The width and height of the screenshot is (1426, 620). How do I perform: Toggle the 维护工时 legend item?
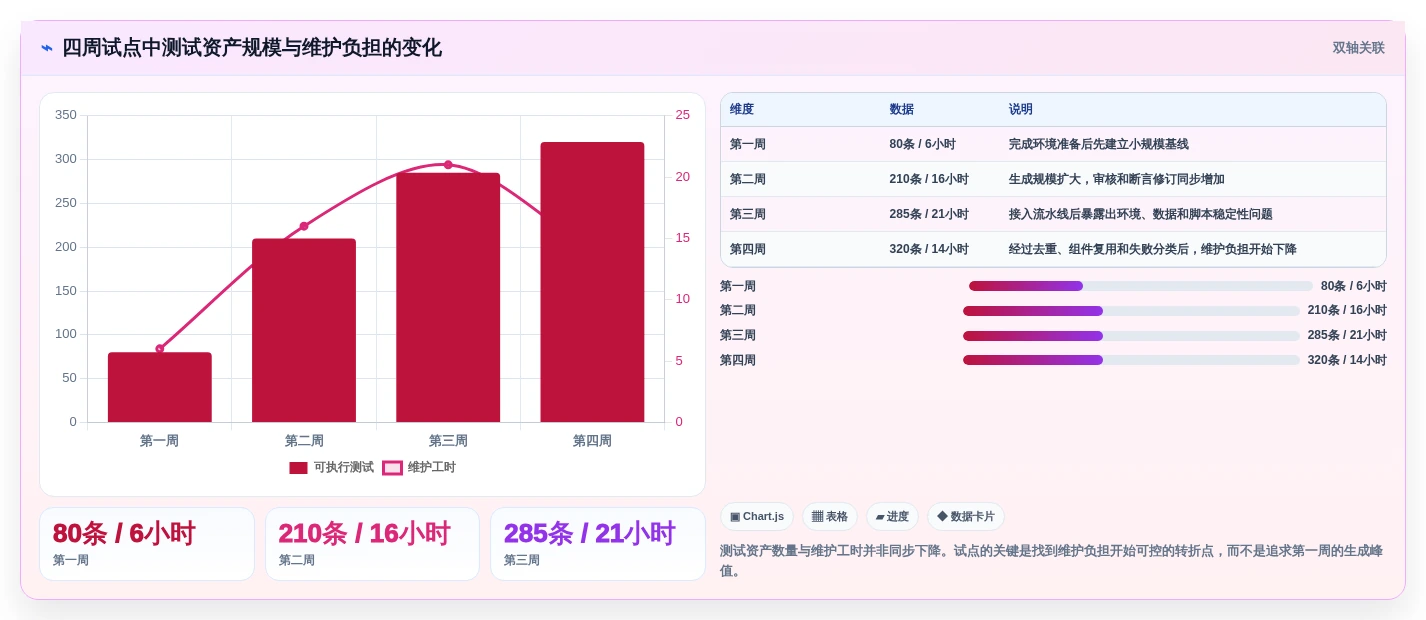pos(419,467)
